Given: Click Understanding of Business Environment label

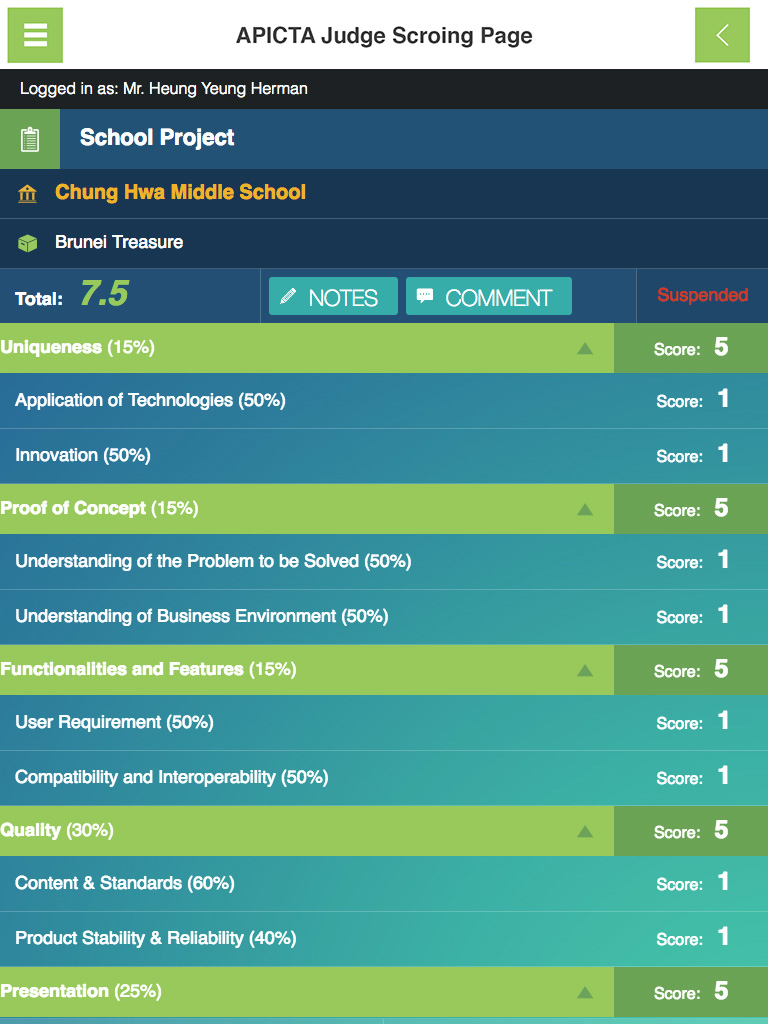Looking at the screenshot, I should 202,616.
